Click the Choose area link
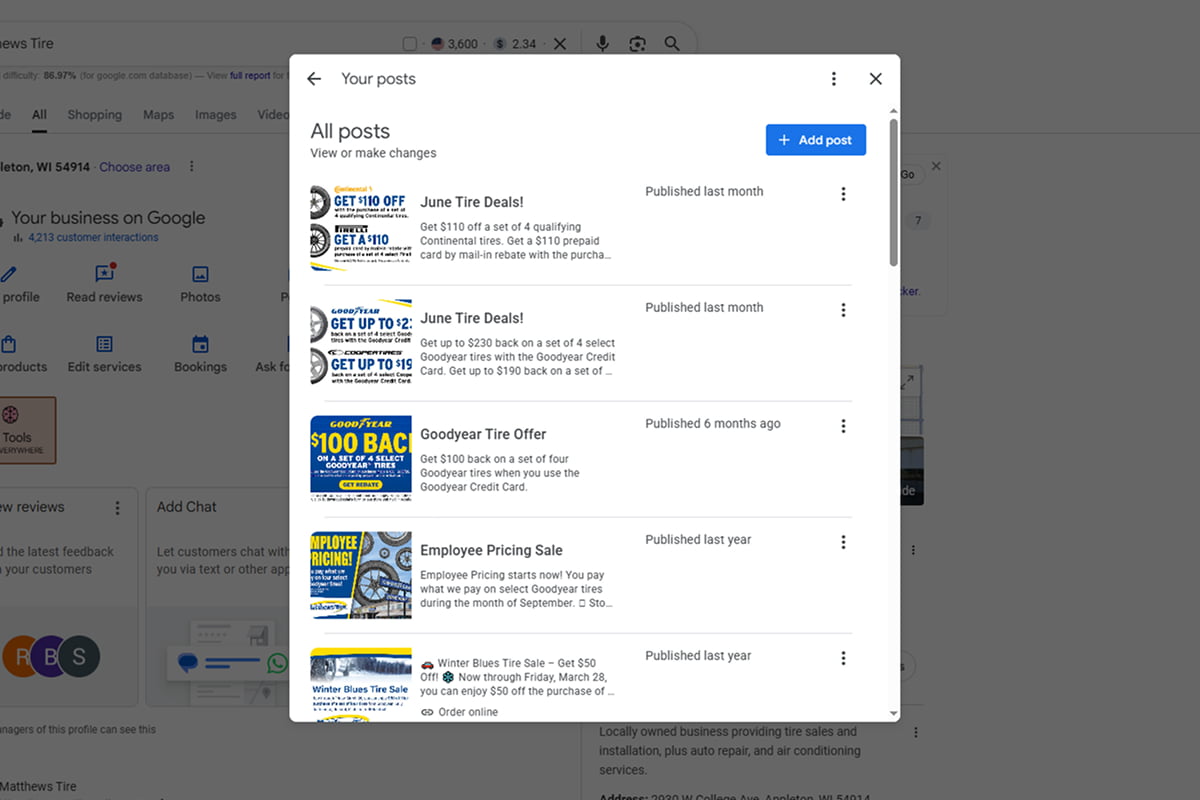Viewport: 1200px width, 800px height. tap(134, 167)
